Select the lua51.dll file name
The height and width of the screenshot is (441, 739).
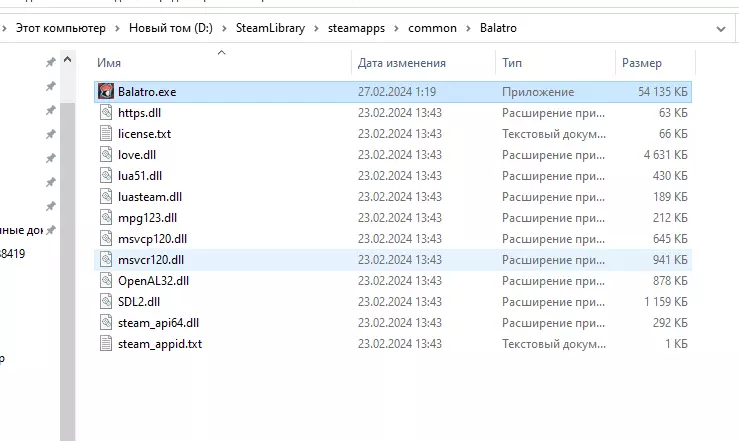click(140, 175)
